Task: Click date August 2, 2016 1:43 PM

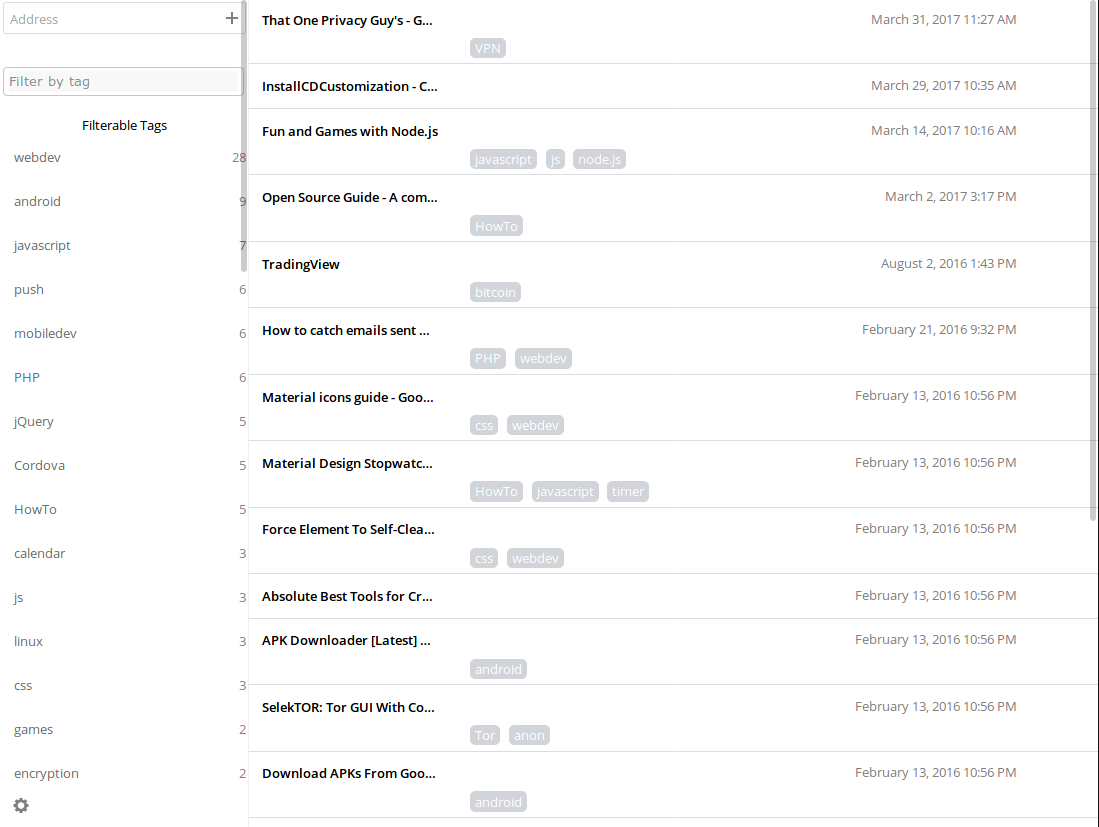Action: pos(948,264)
